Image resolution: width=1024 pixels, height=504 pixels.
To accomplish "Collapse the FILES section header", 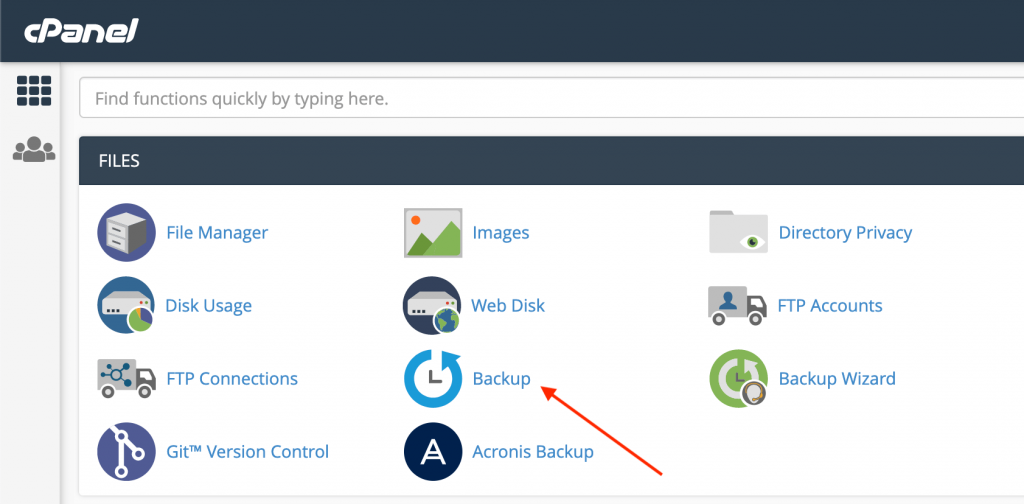I will (551, 161).
